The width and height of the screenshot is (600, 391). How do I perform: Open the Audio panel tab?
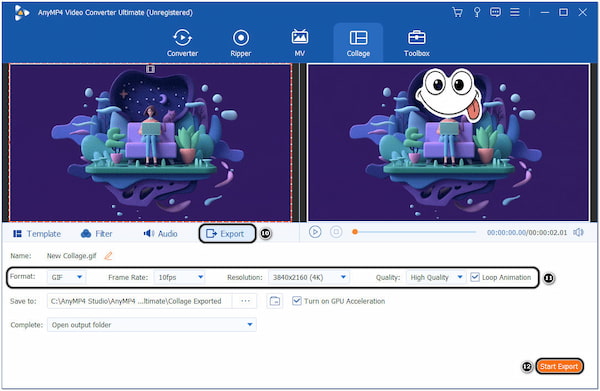(160, 234)
